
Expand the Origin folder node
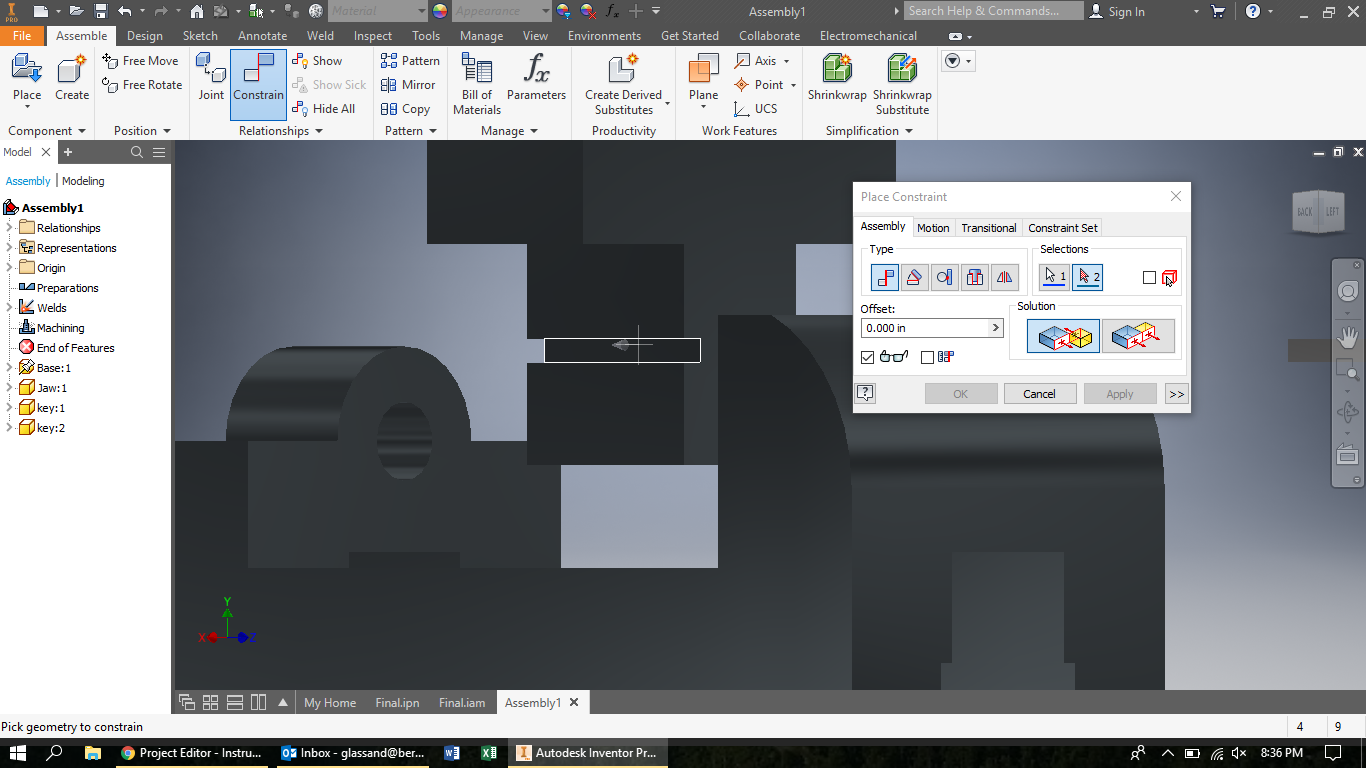[x=9, y=268]
